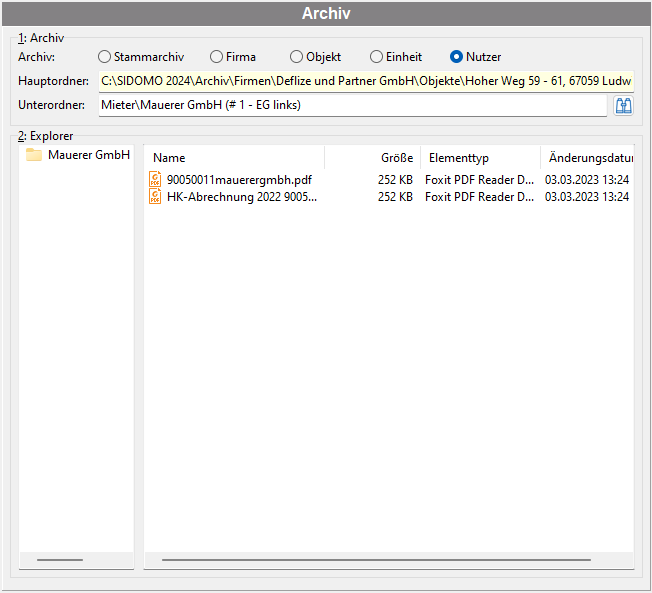Click the file list horizontal scrollbar
The height and width of the screenshot is (593, 652).
pos(376,560)
